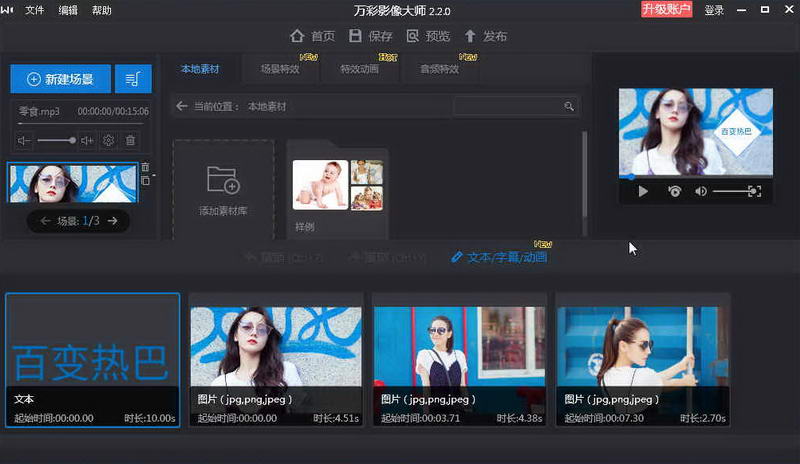Open the 文件 menu
Screen dimensions: 800x464
tap(35, 10)
